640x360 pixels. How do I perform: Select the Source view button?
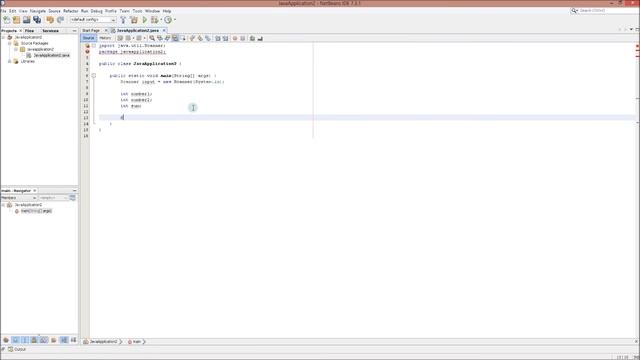[x=88, y=38]
